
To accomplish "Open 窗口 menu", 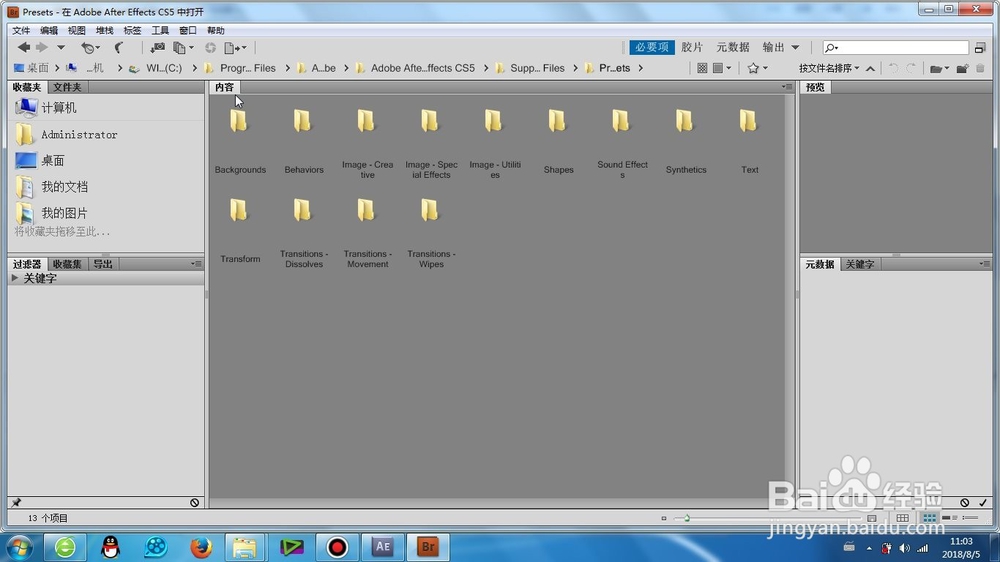I will (188, 30).
